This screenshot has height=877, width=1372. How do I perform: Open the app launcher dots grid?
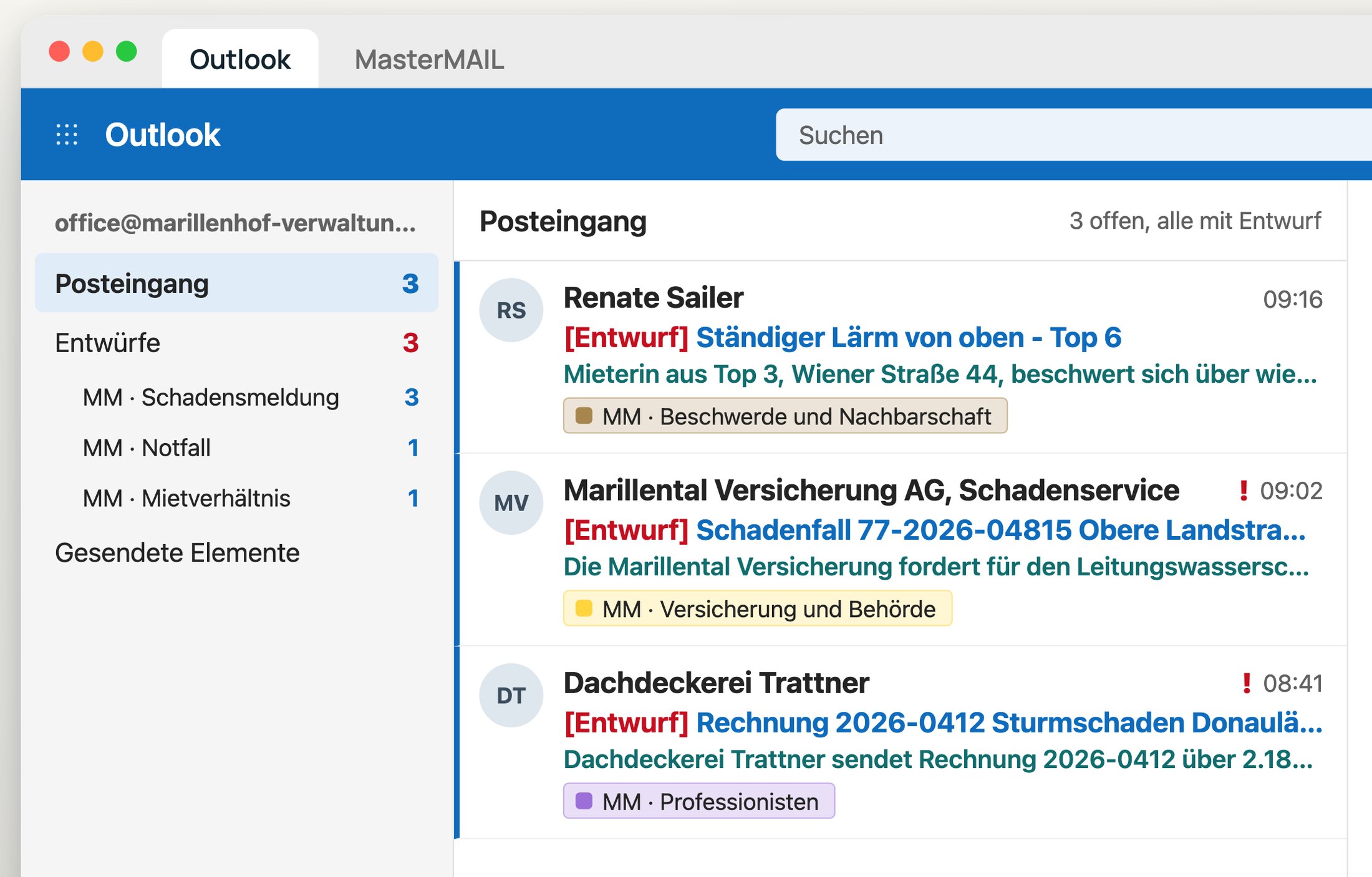[67, 135]
